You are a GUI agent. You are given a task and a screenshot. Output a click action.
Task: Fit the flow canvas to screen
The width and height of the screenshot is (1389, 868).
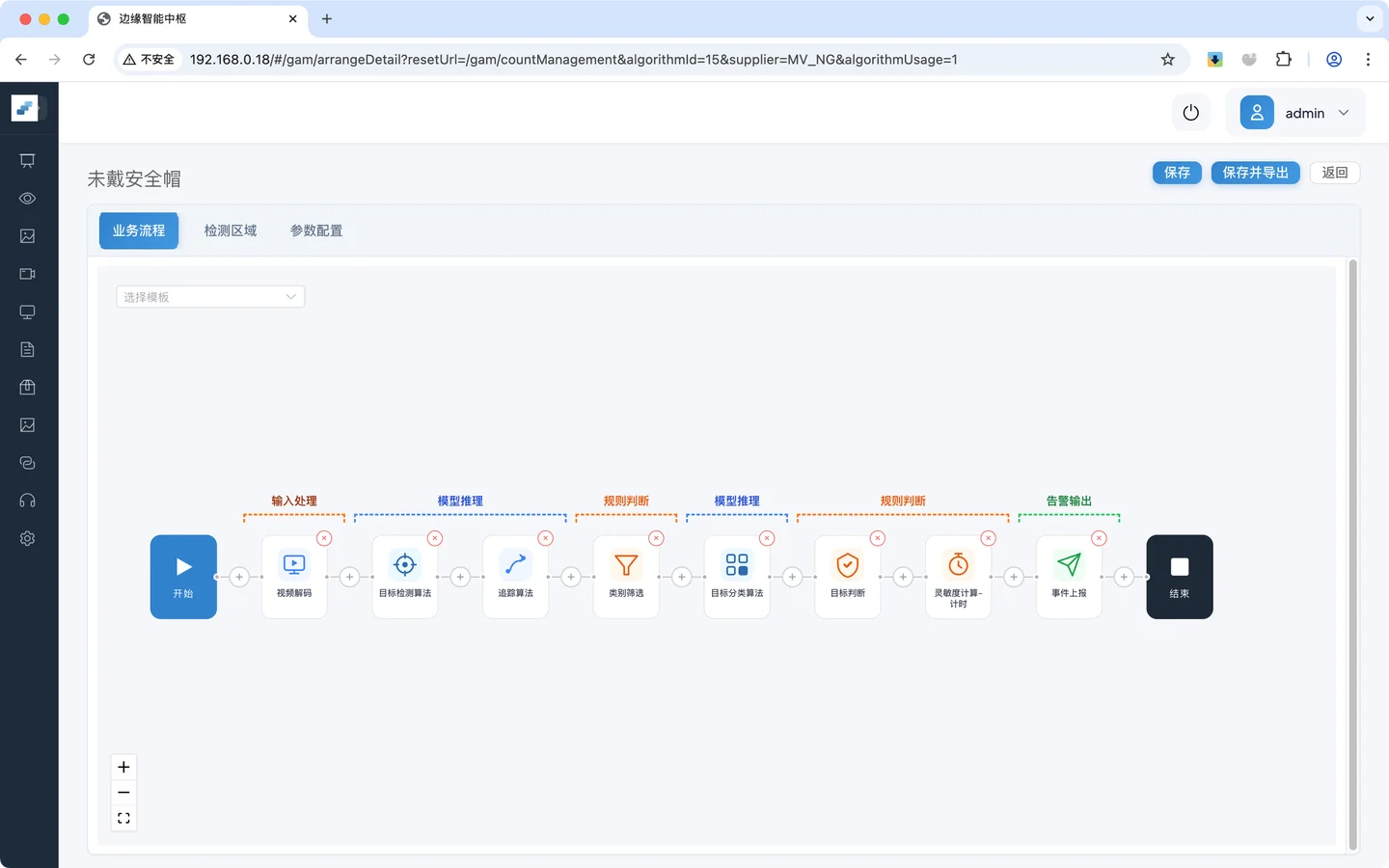(x=123, y=819)
